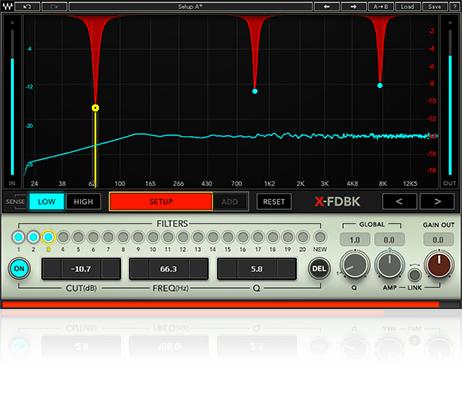Toggle the AMP LINK button
Screen dimensions: 462x397
414,275
